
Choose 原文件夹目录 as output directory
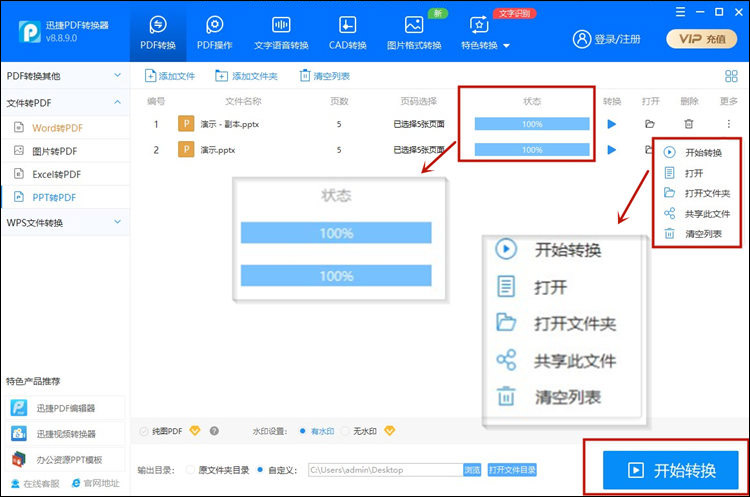pos(190,470)
